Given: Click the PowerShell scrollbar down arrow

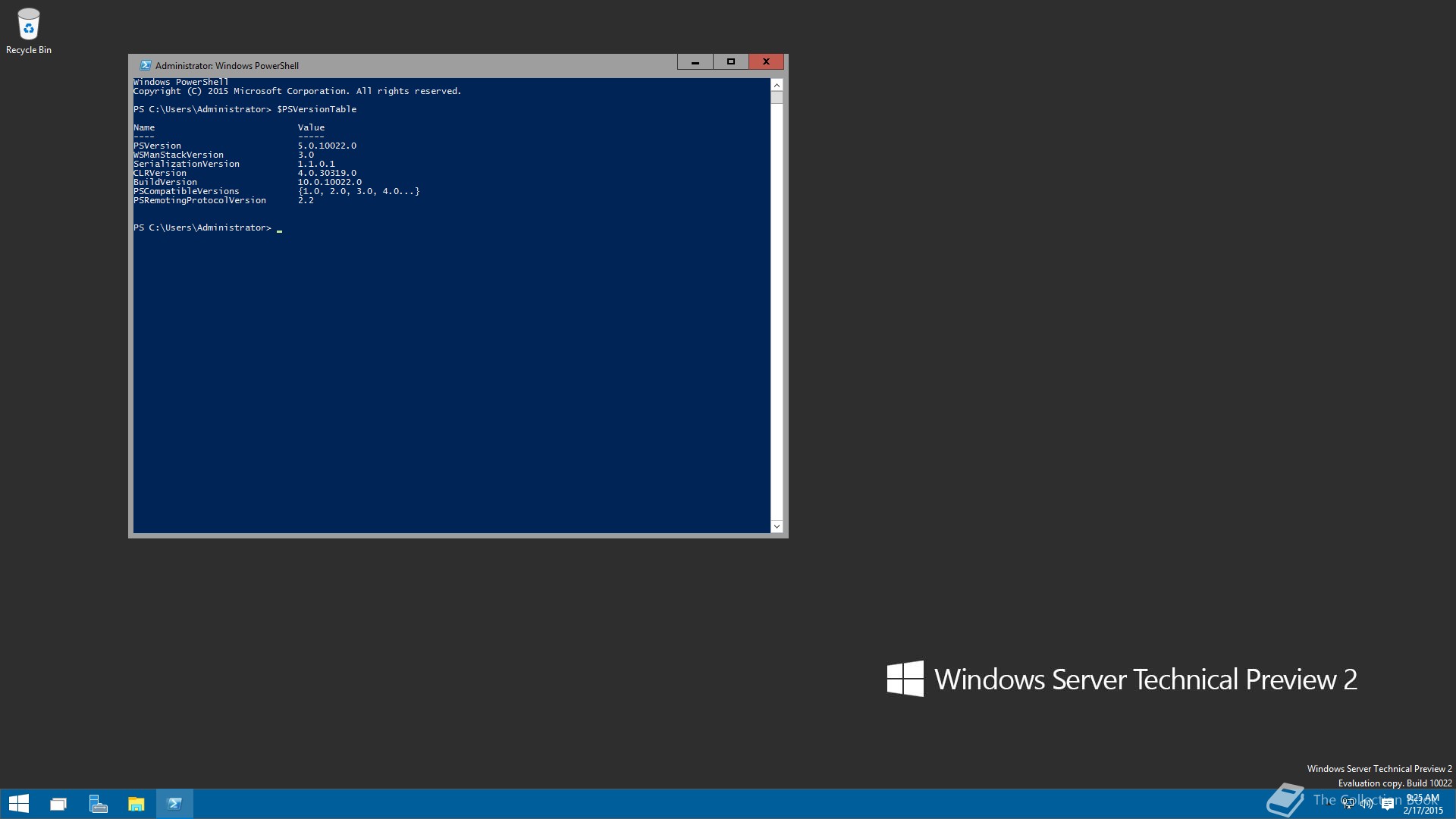Looking at the screenshot, I should pos(777,526).
